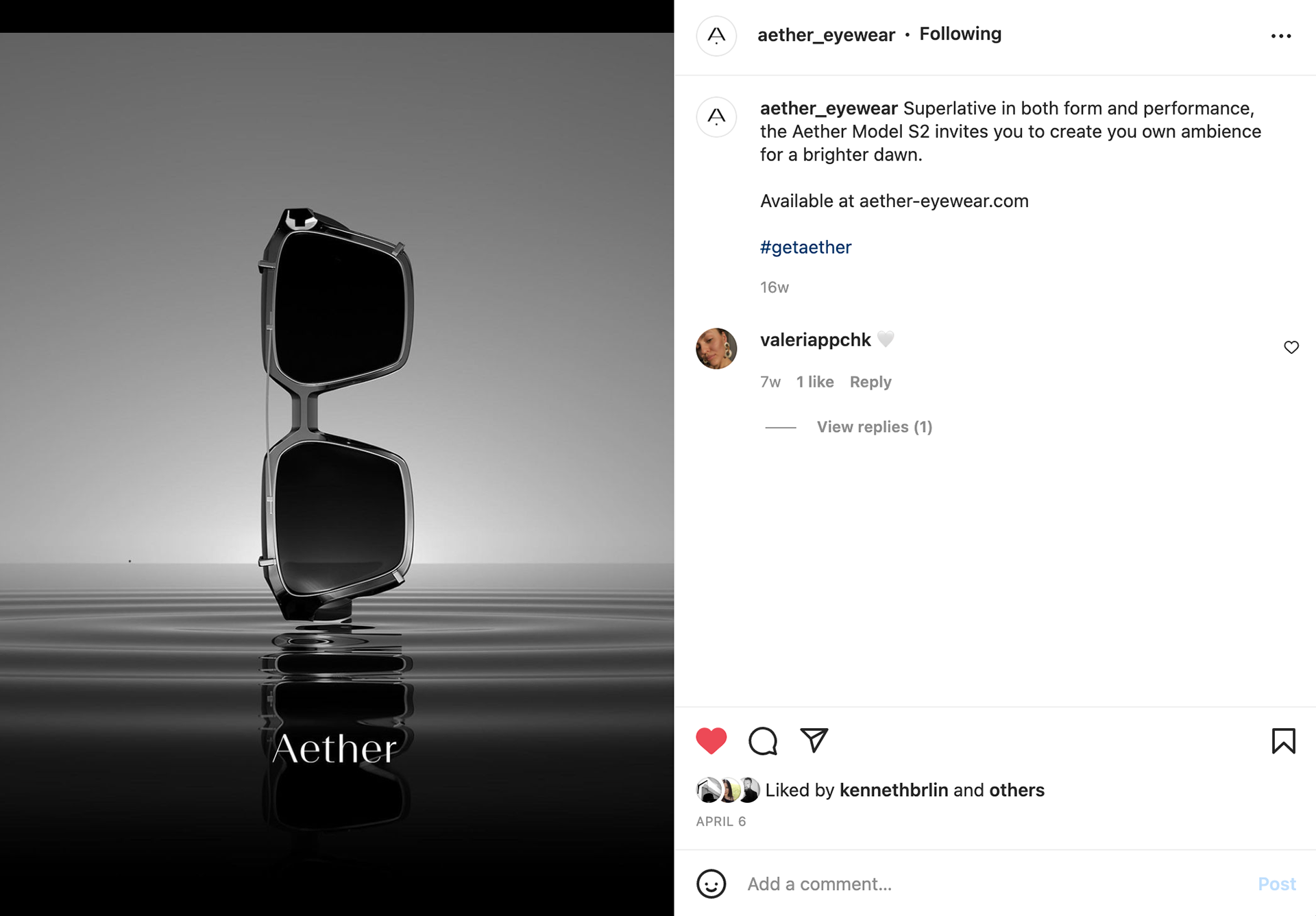Screen dimensions: 1316x916
Task: Unlike the post with the red heart
Action: tap(711, 740)
